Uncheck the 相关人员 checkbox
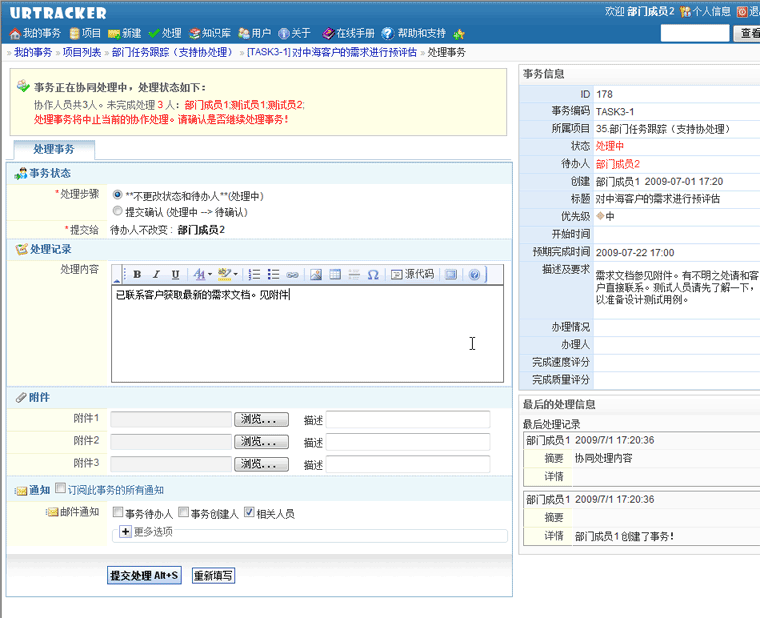 tap(249, 512)
